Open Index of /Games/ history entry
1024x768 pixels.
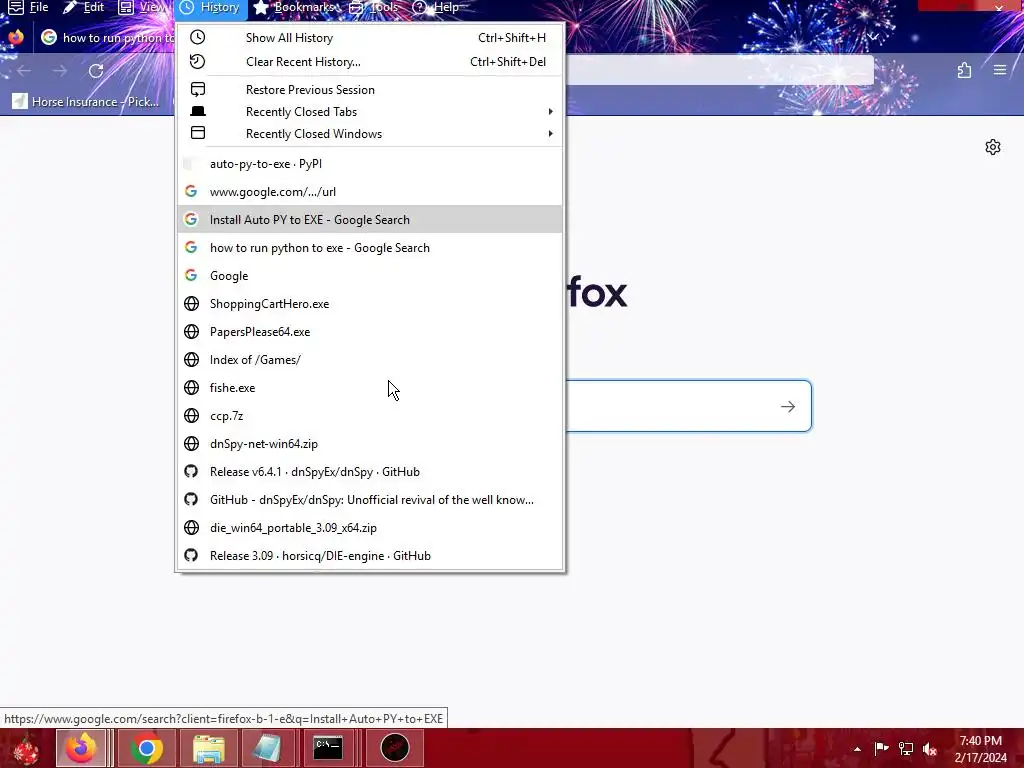370,360
